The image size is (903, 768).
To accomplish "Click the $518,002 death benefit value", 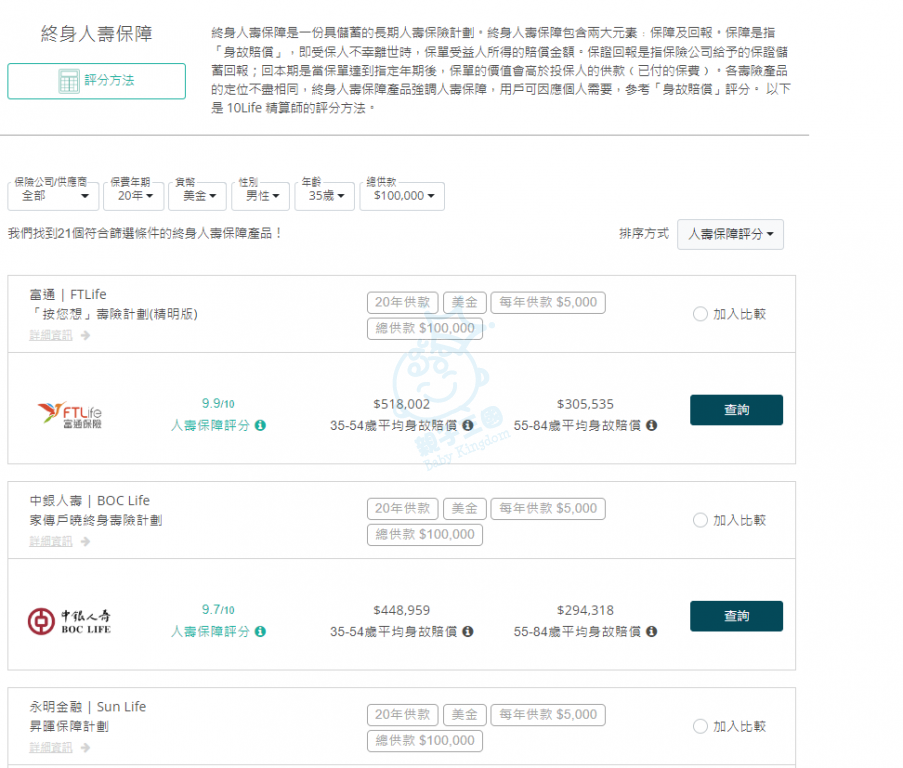I will pos(401,404).
